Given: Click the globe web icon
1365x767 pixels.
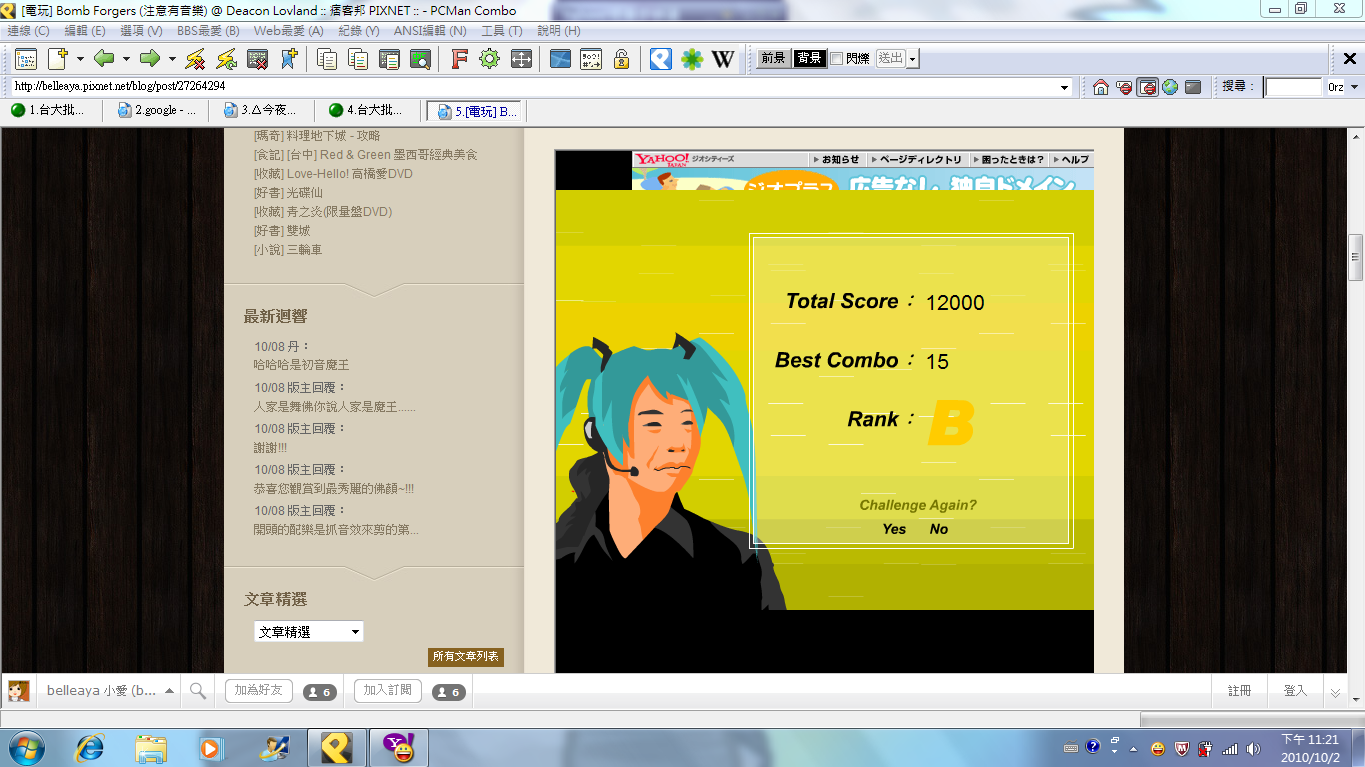Looking at the screenshot, I should [x=1170, y=87].
